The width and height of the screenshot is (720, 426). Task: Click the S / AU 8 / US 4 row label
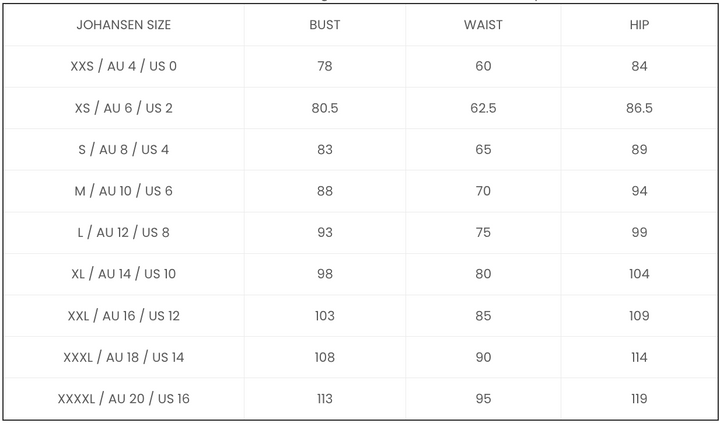point(124,150)
